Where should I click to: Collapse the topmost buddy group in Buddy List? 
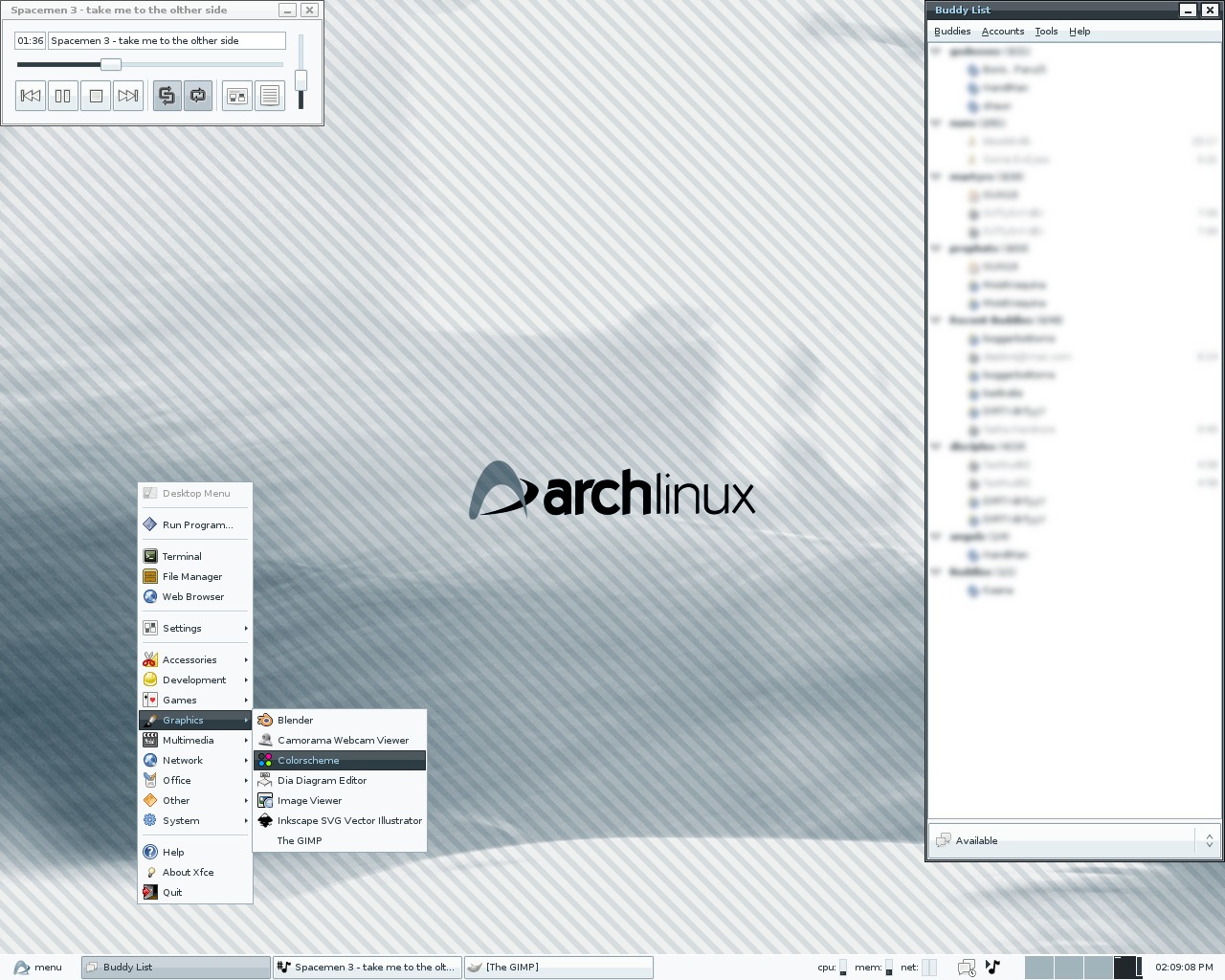(x=937, y=51)
